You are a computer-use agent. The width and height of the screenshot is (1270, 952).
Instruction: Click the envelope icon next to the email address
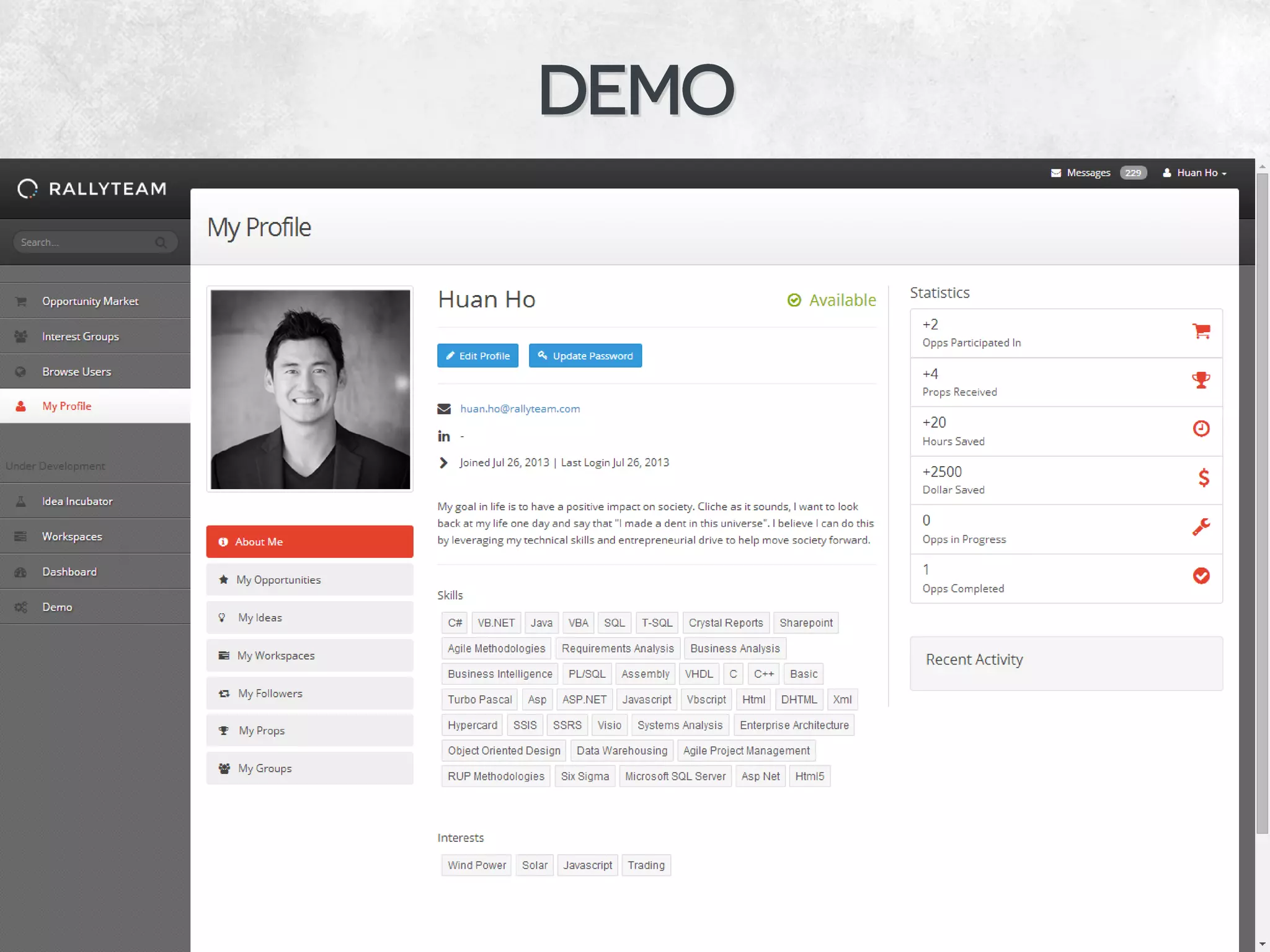(444, 409)
